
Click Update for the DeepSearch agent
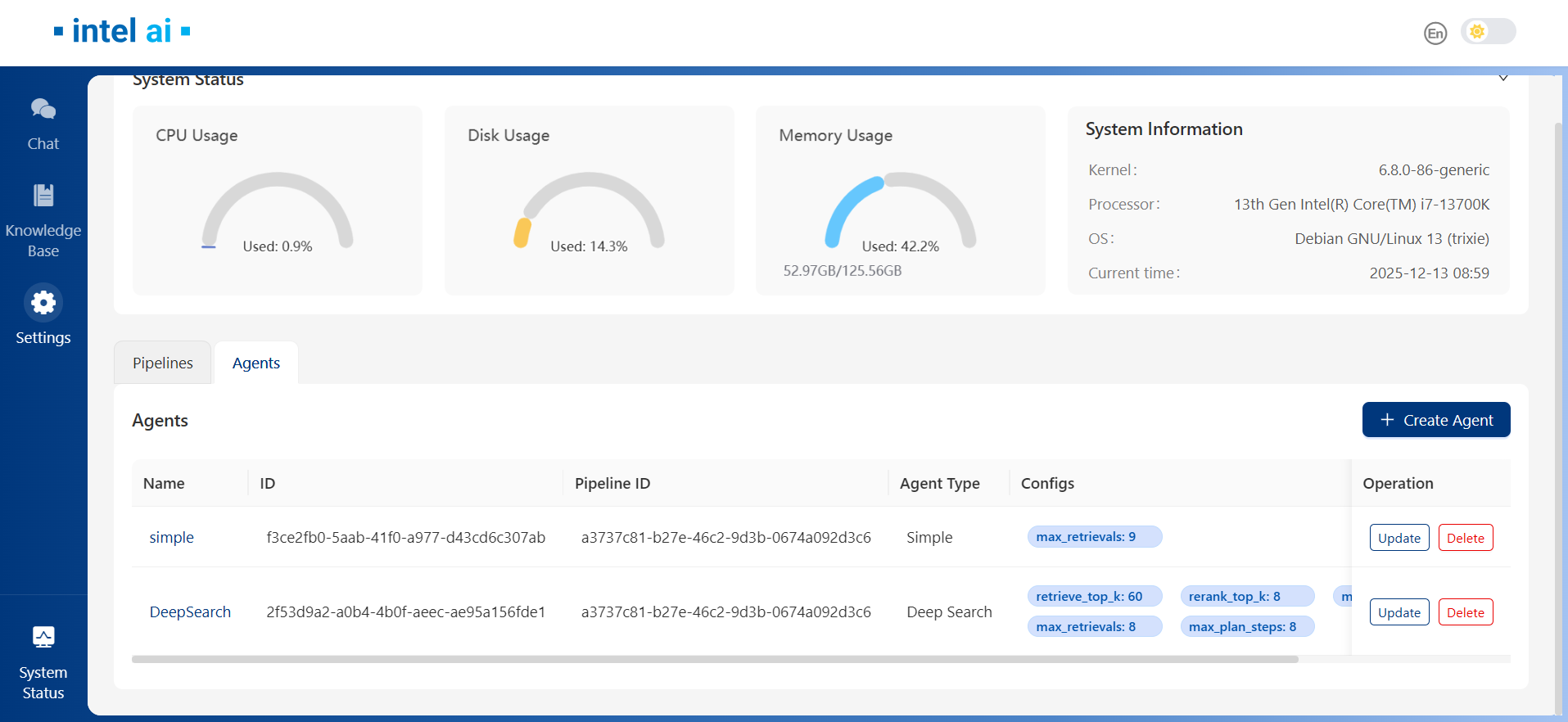1399,612
